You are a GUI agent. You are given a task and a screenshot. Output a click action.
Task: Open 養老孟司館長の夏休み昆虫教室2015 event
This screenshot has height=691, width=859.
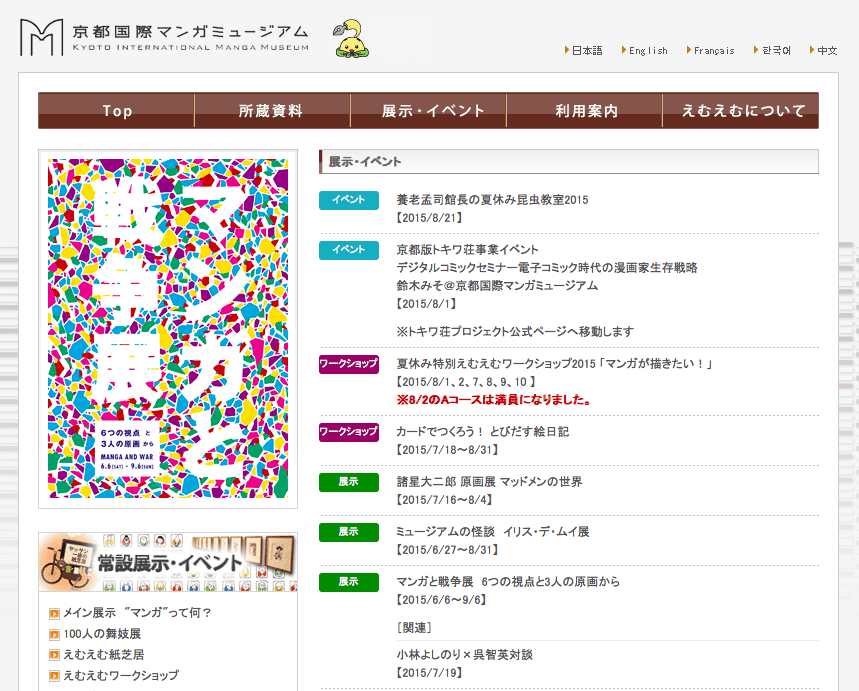click(493, 200)
